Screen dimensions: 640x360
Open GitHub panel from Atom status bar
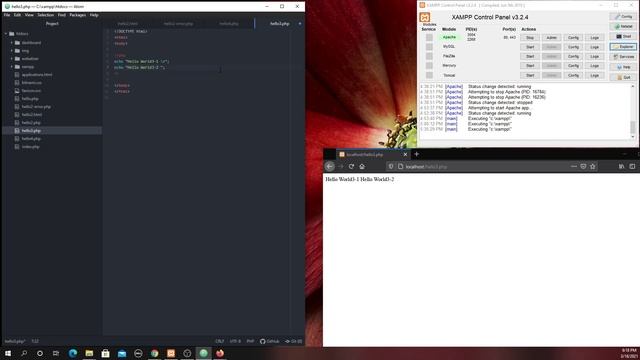tap(270, 341)
